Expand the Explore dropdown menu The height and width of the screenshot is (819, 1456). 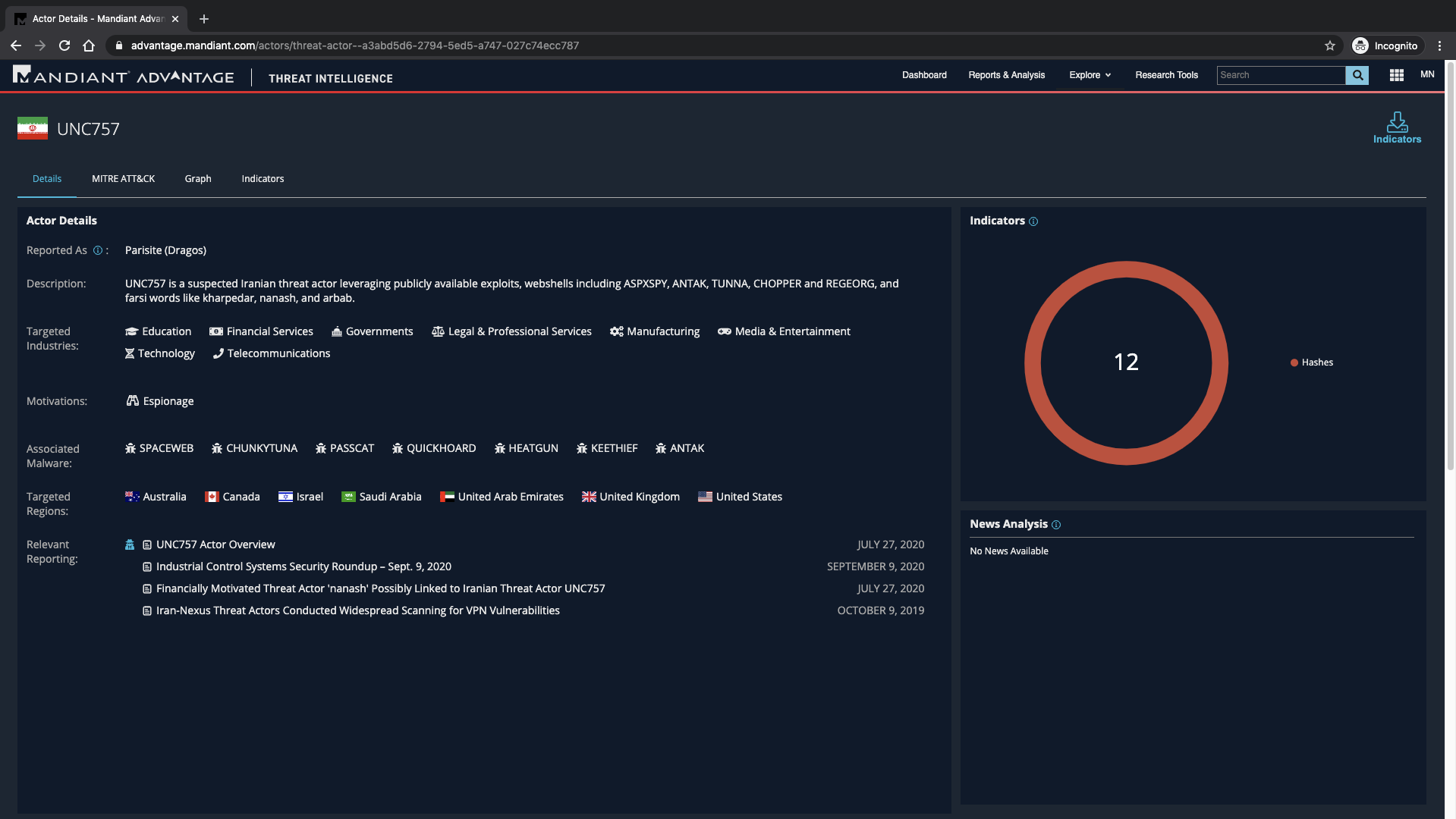(x=1090, y=75)
